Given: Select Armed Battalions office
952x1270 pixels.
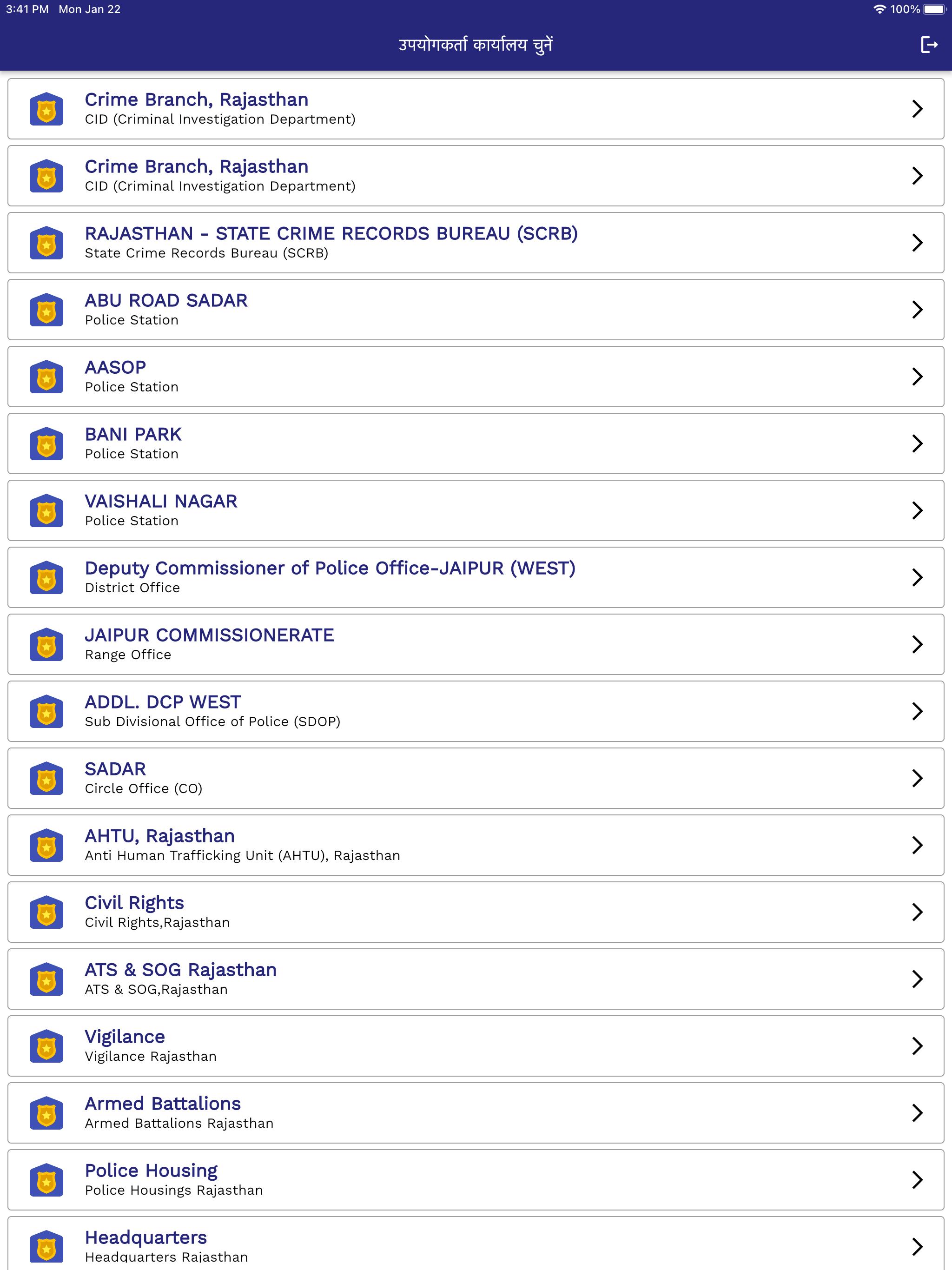Looking at the screenshot, I should point(476,1113).
